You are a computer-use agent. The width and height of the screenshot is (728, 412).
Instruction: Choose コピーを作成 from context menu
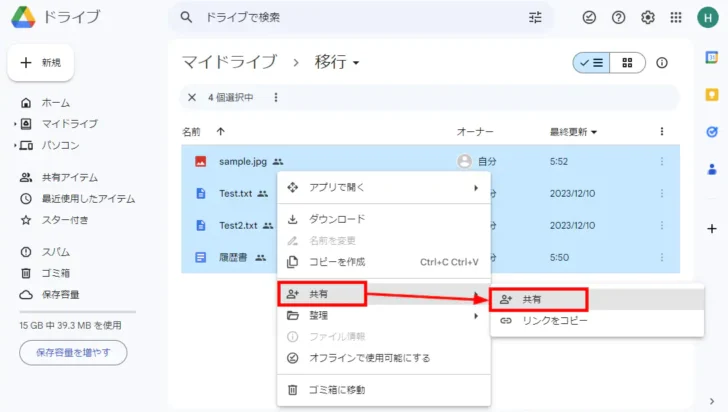[384, 262]
